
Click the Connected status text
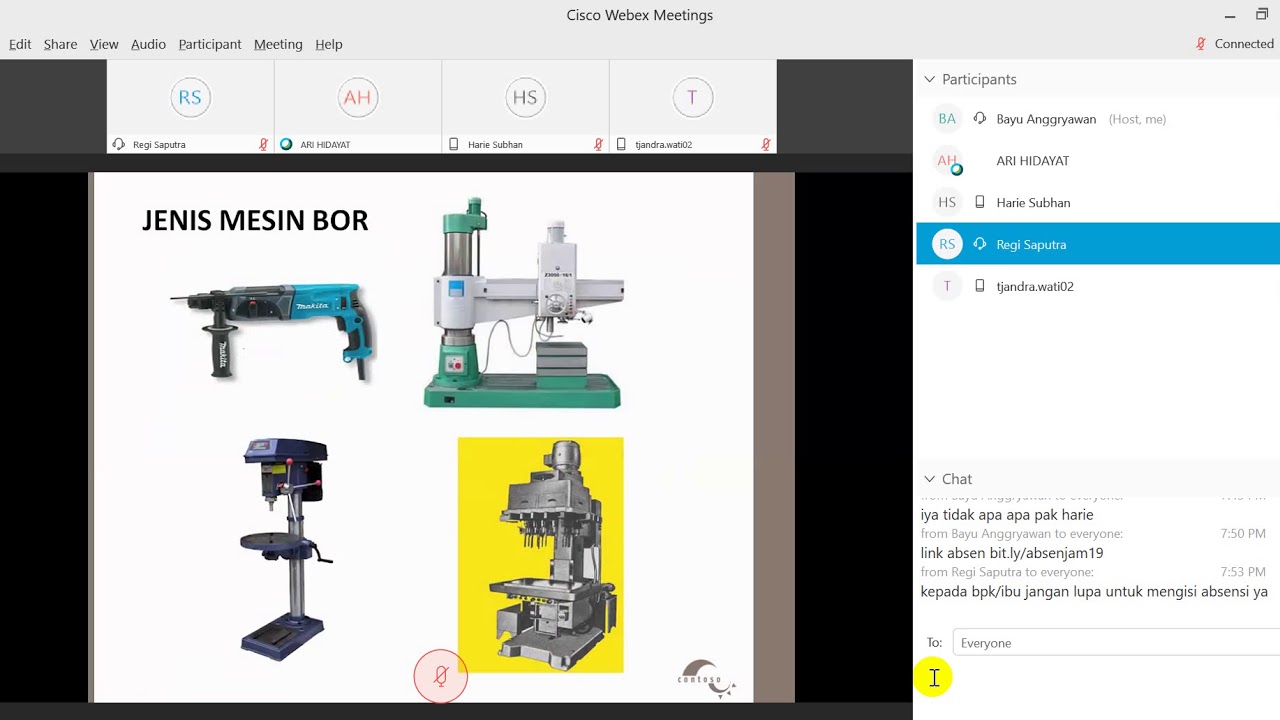coord(1244,44)
